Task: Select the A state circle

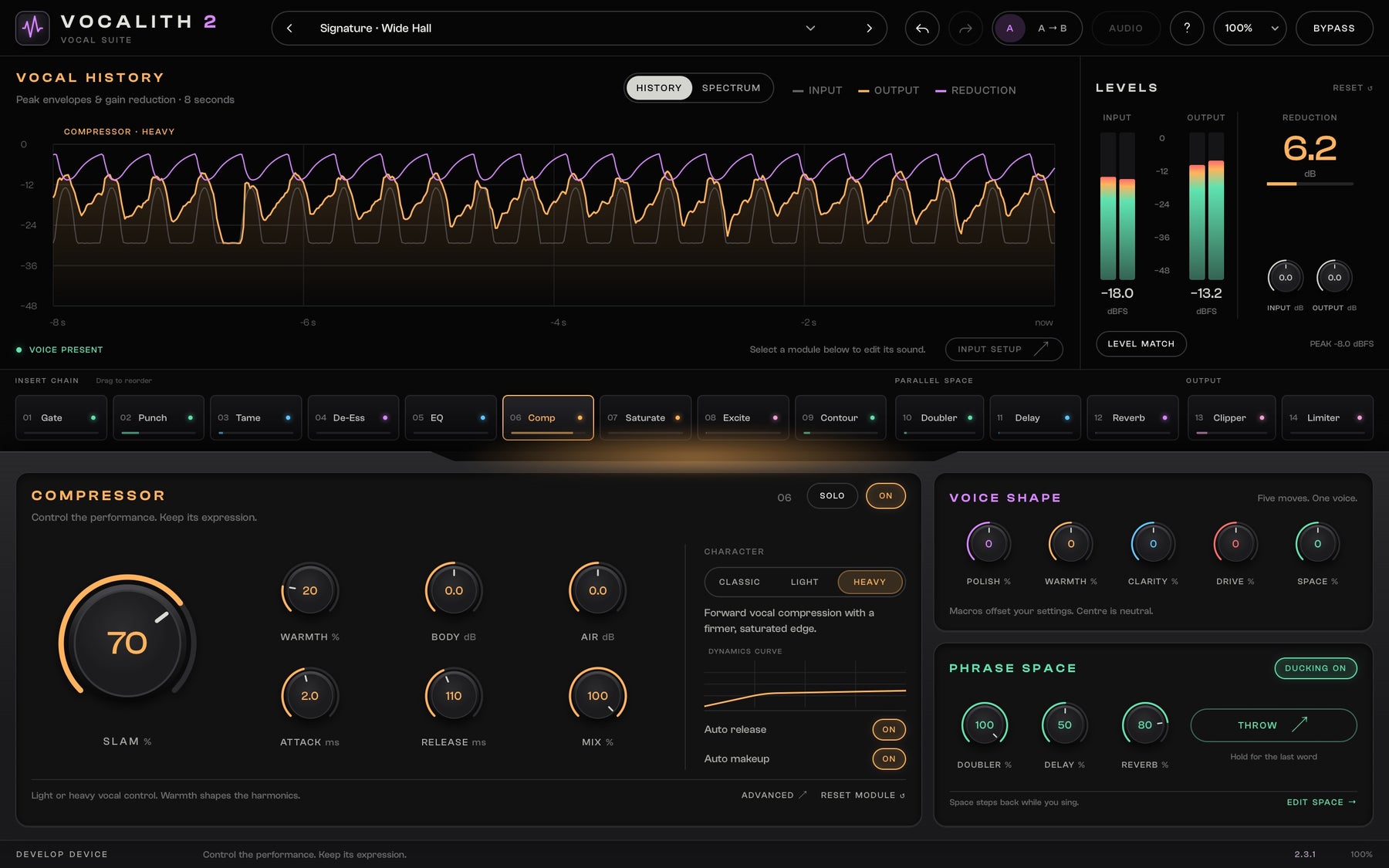Action: coord(1009,28)
